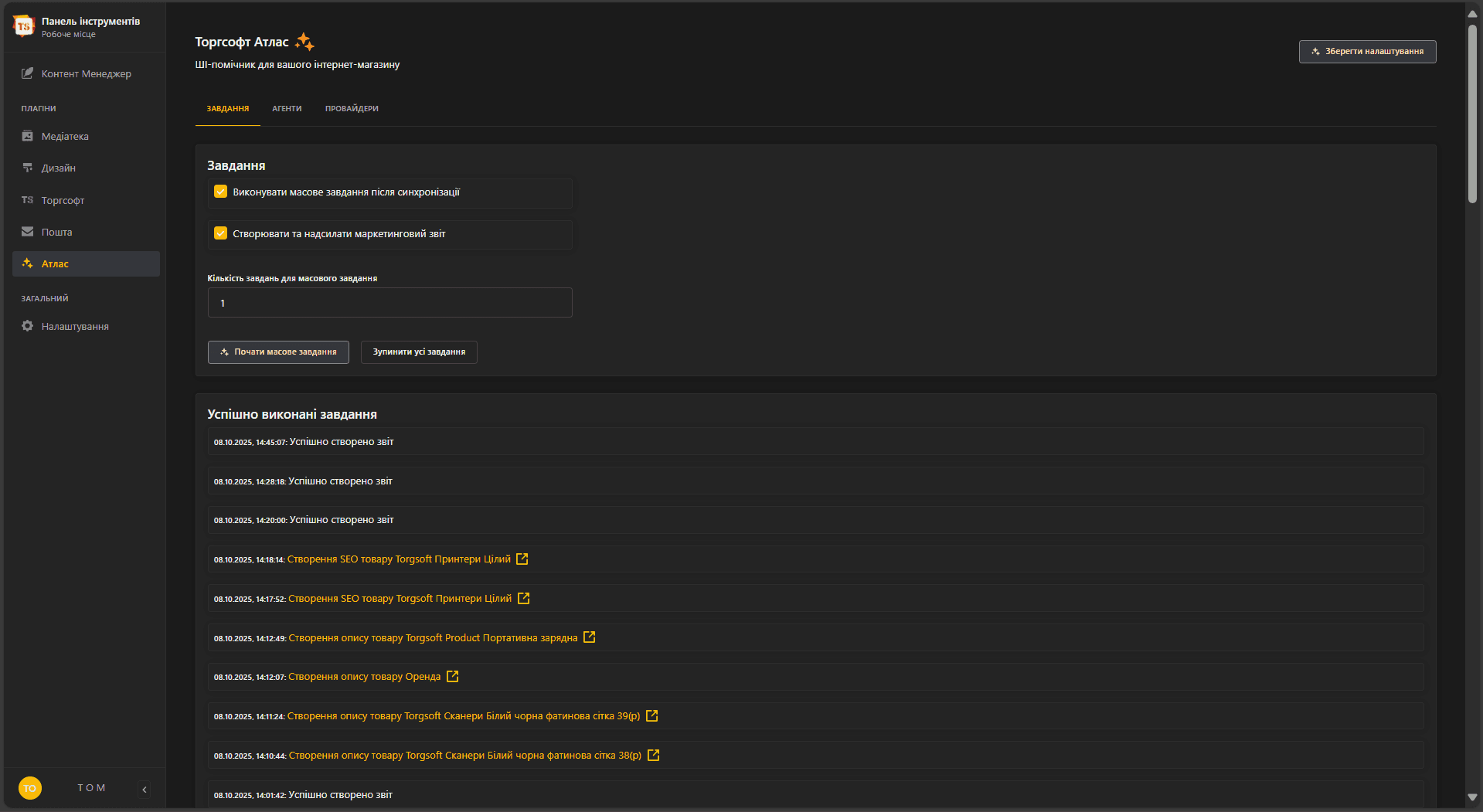Switch to the Провайдери tab
1483x812 pixels.
pyautogui.click(x=352, y=109)
